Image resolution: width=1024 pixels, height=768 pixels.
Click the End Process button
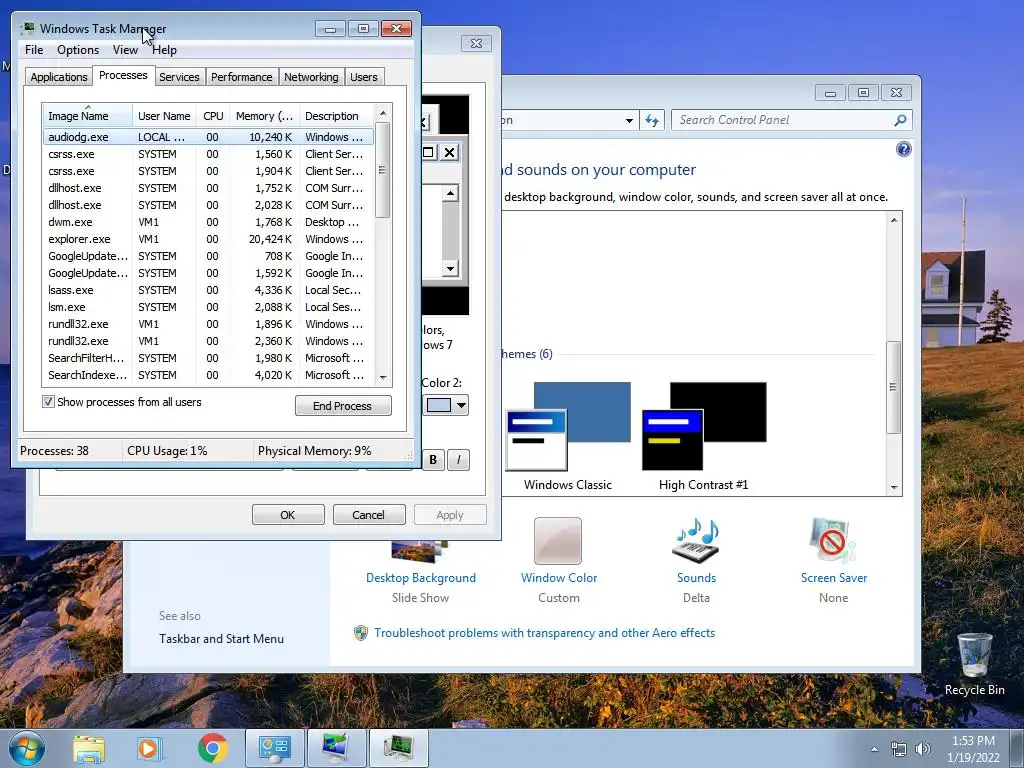pos(343,406)
